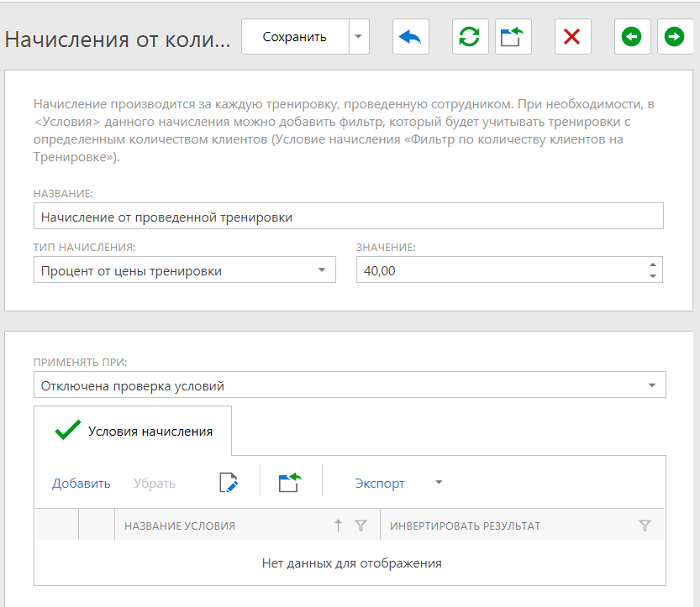This screenshot has width=700, height=607.
Task: Increase Значение with the up spinner arrow
Action: pos(653,264)
